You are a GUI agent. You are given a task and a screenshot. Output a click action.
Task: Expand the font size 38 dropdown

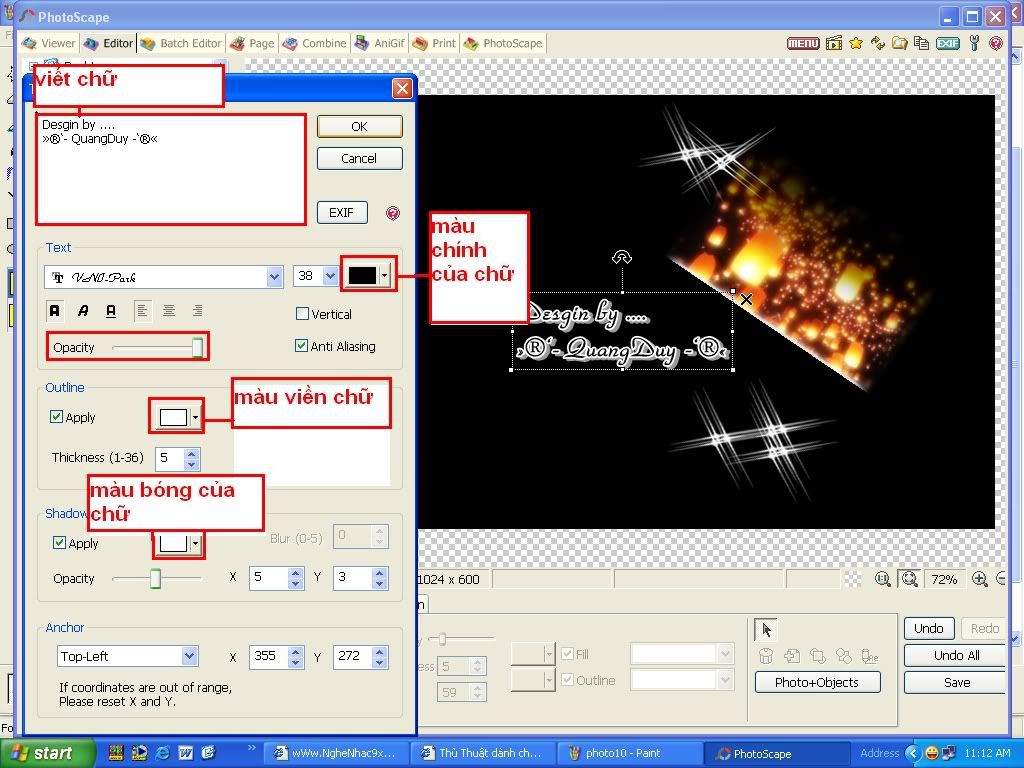[330, 277]
